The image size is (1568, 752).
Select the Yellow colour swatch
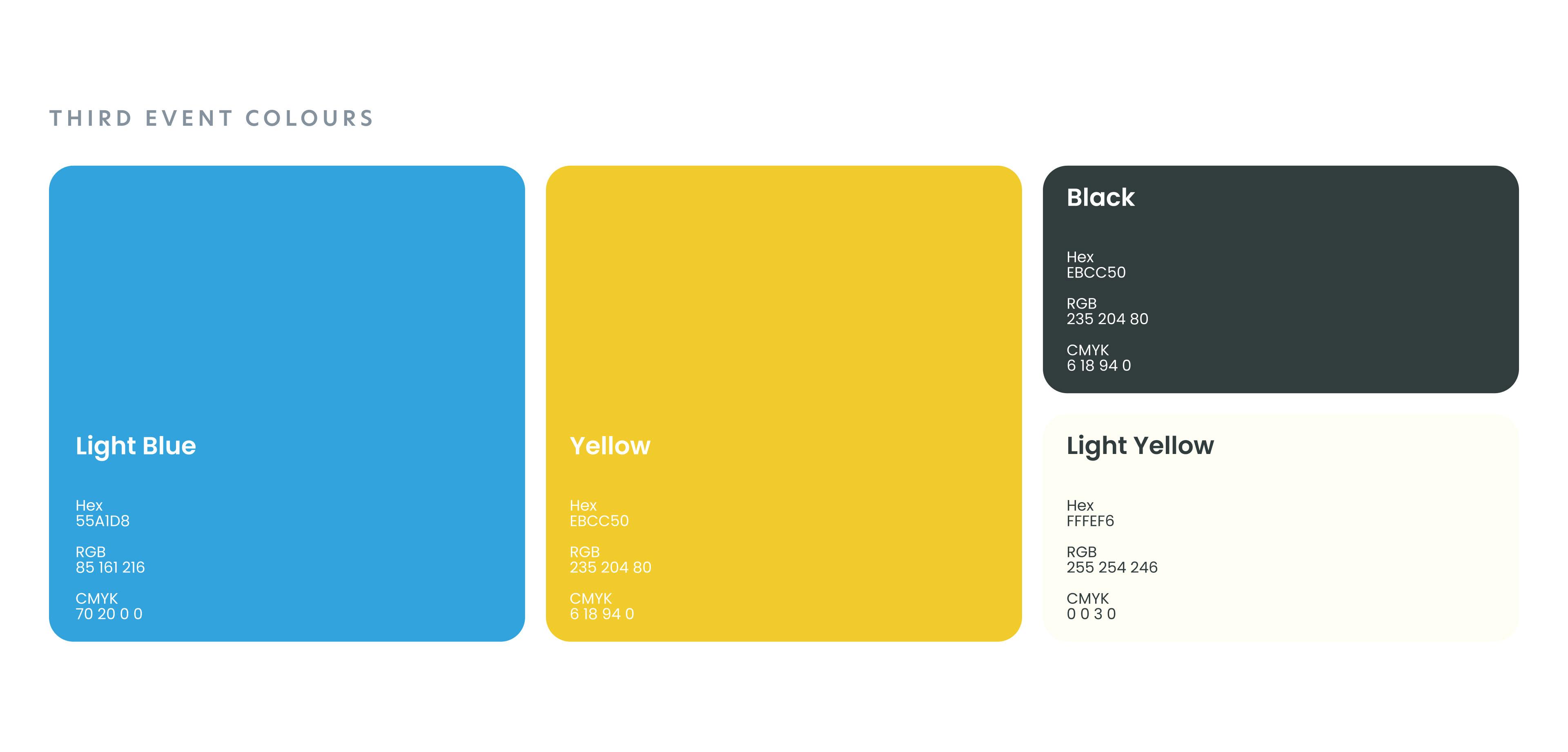coord(784,292)
